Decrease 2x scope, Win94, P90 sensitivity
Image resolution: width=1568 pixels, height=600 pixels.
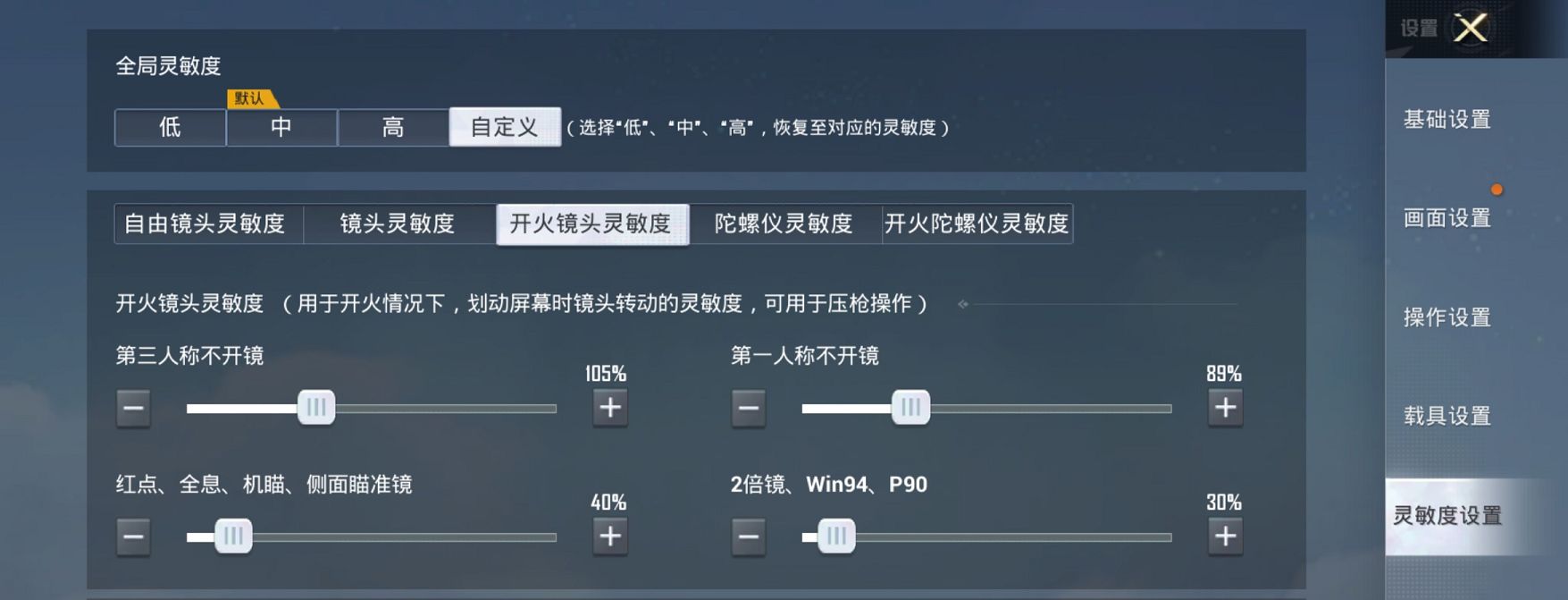[749, 537]
